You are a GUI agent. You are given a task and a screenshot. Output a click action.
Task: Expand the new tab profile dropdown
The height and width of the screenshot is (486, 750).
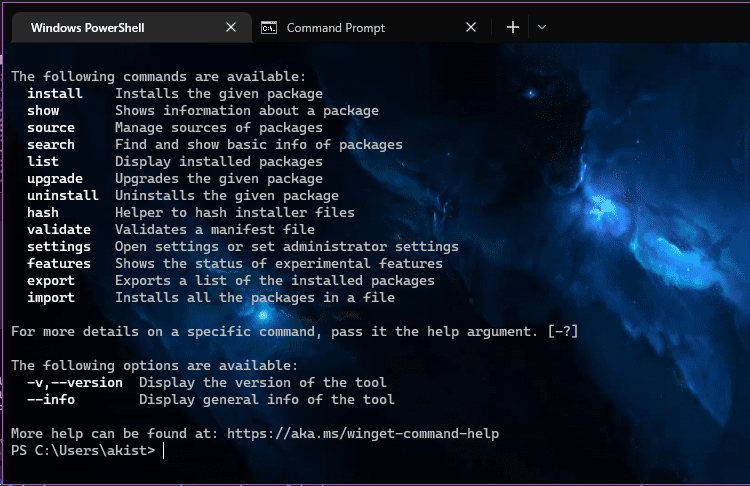[542, 28]
